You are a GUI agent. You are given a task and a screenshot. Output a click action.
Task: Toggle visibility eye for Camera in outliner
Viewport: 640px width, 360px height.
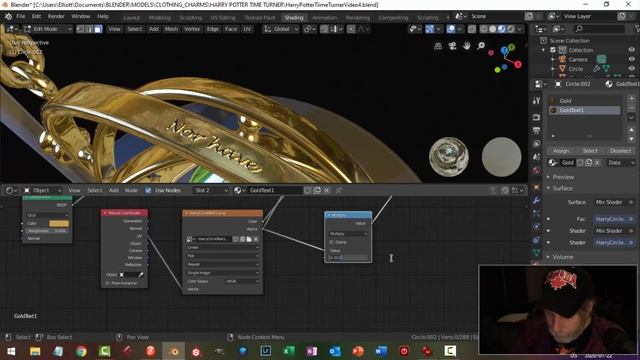pos(631,59)
